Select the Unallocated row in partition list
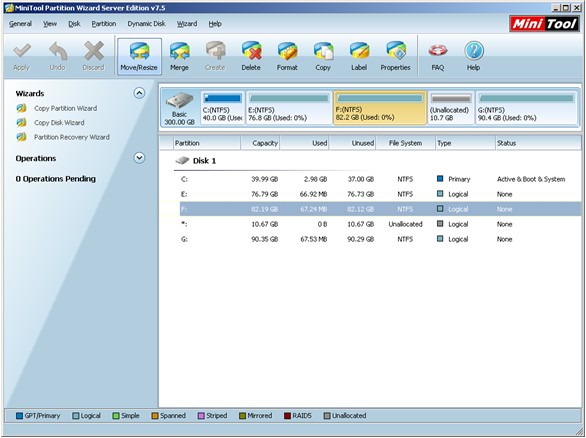This screenshot has height=438, width=586. (380, 224)
